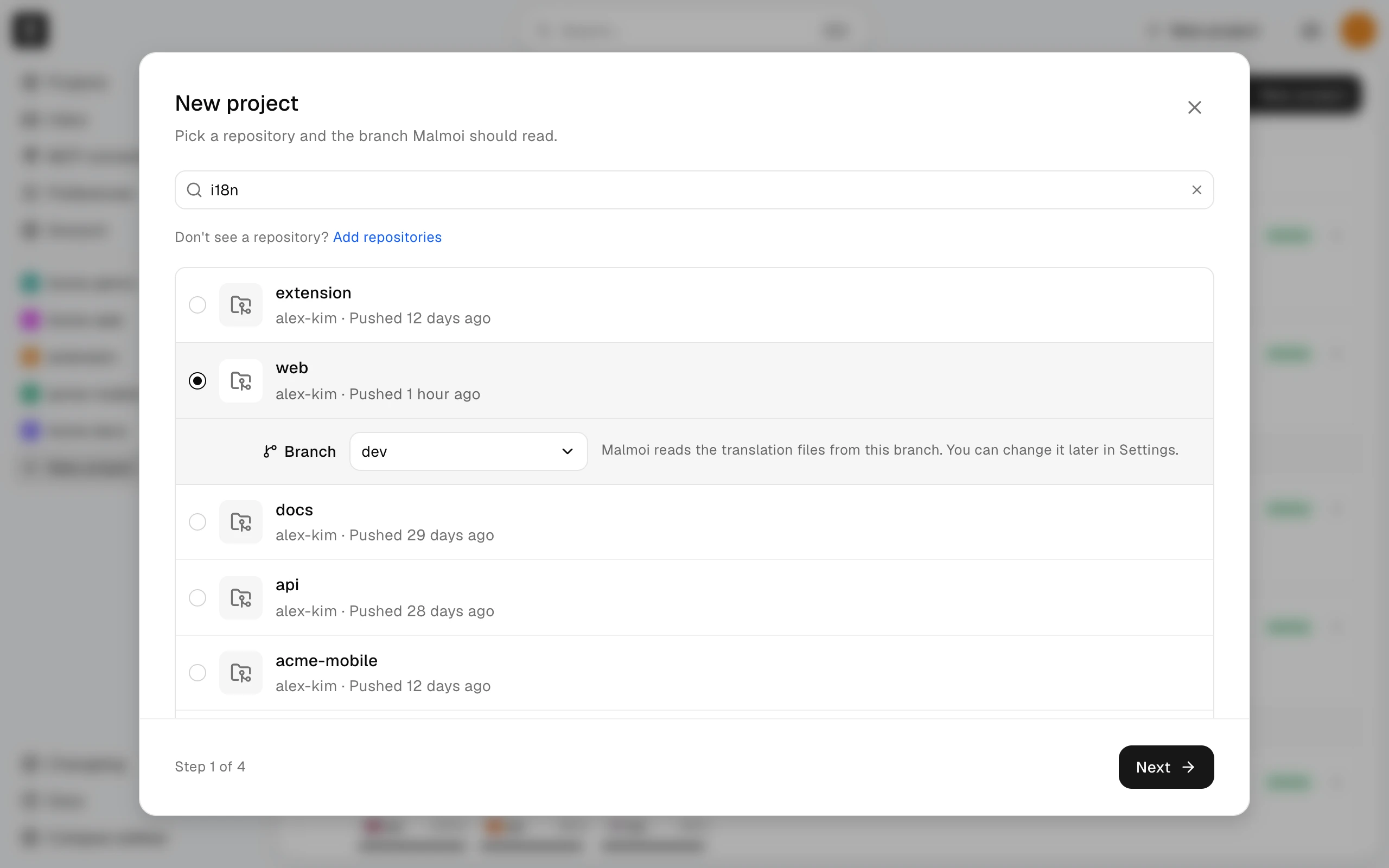Select the extension repository radio button
1389x868 pixels.
[197, 305]
